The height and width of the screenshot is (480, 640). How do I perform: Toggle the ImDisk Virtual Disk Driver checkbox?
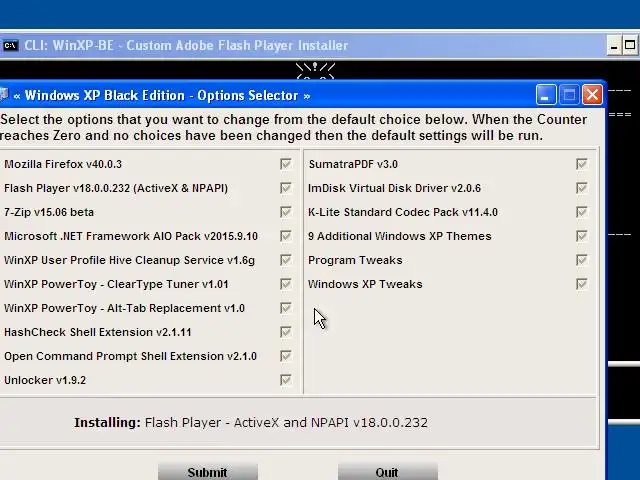(x=582, y=188)
